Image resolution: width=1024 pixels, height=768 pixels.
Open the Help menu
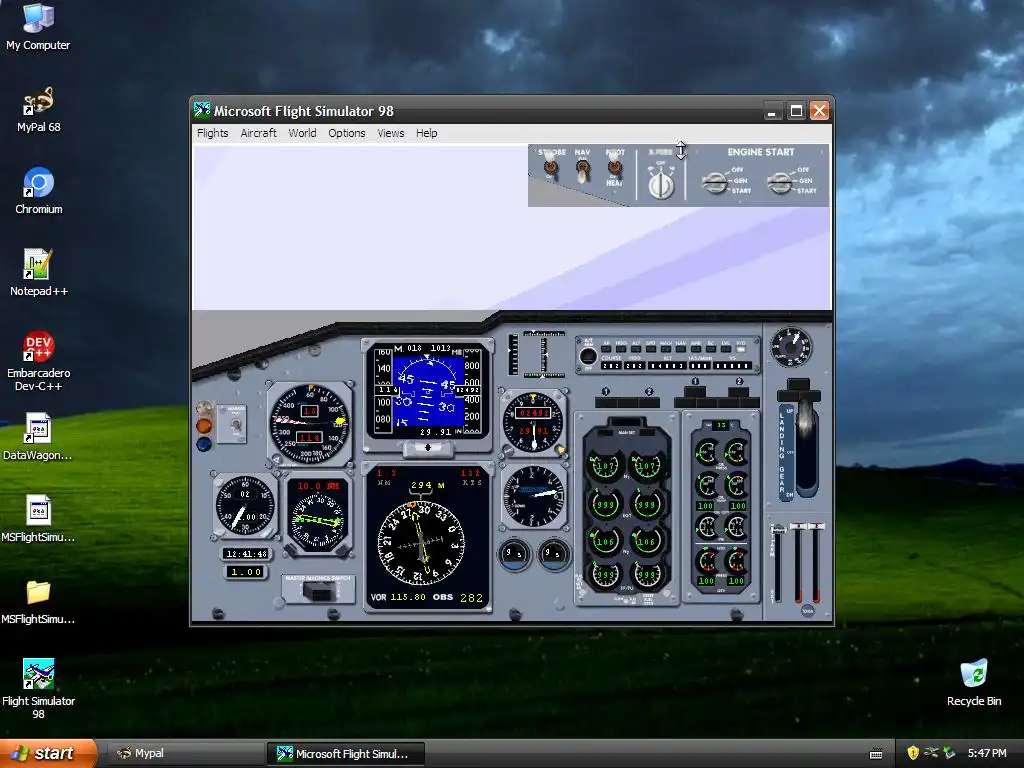point(426,133)
